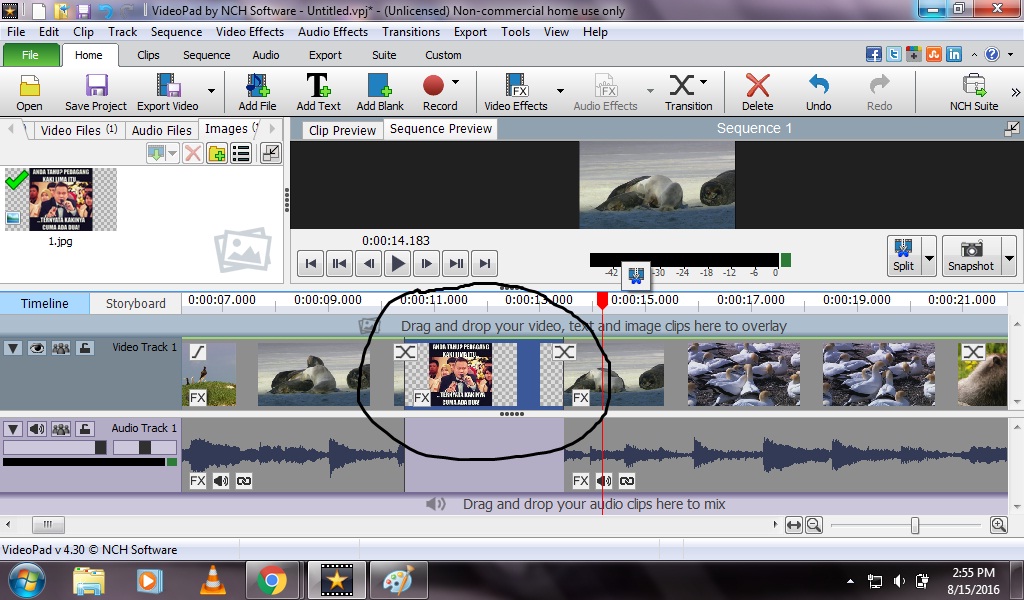The width and height of the screenshot is (1024, 600).
Task: Switch the media bin to list view
Action: (x=241, y=154)
